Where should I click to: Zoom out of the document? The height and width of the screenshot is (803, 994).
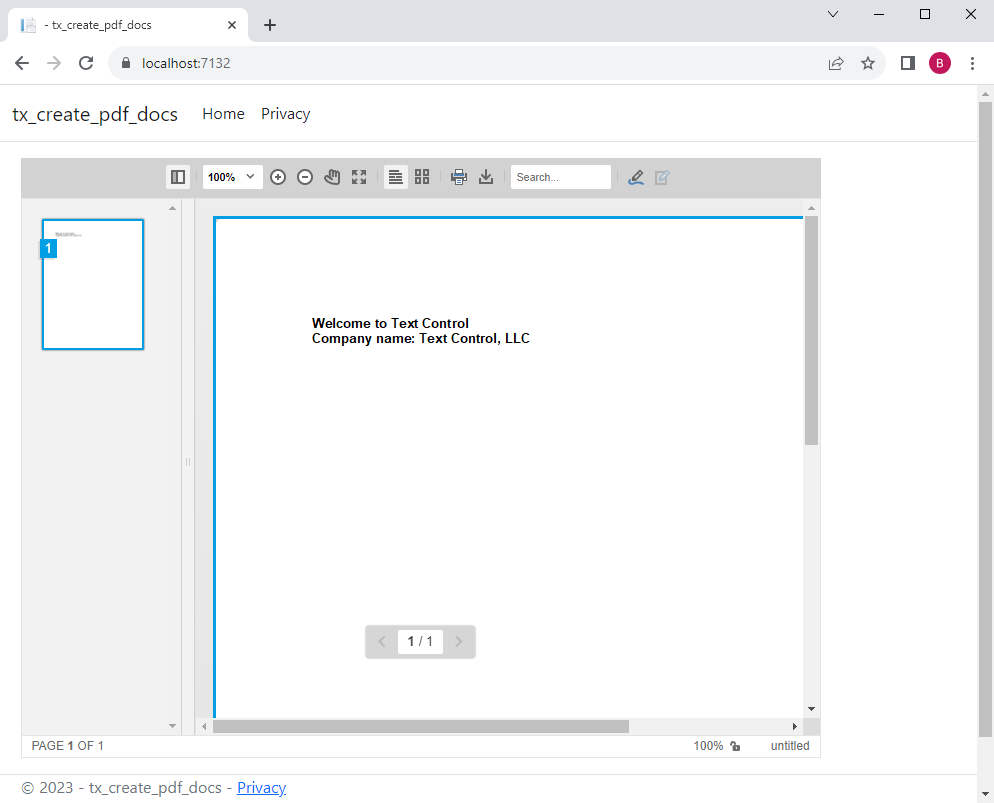(305, 176)
